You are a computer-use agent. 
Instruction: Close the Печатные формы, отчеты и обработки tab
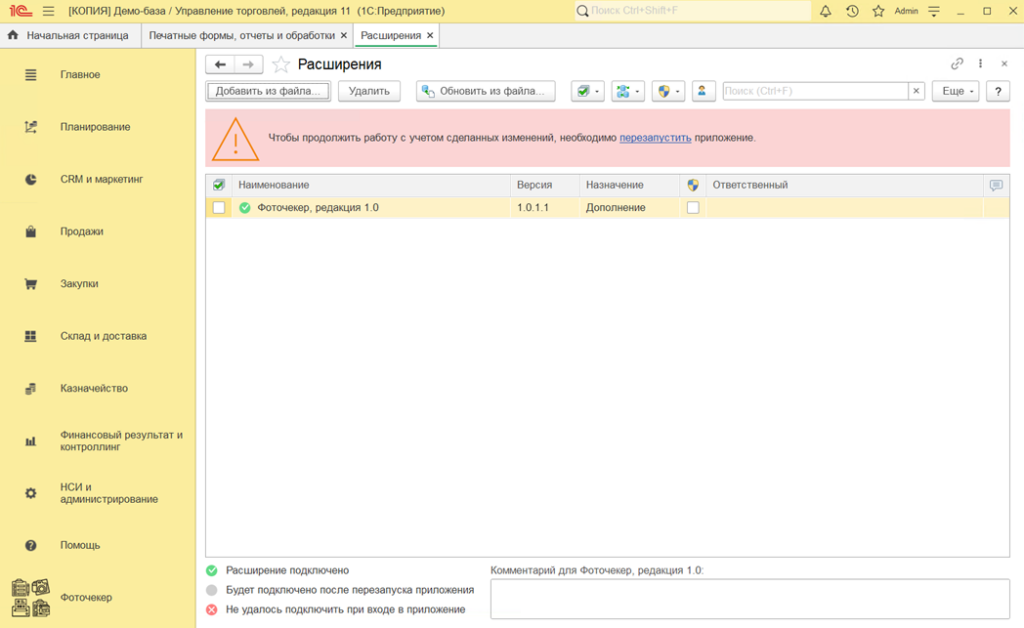pos(344,35)
